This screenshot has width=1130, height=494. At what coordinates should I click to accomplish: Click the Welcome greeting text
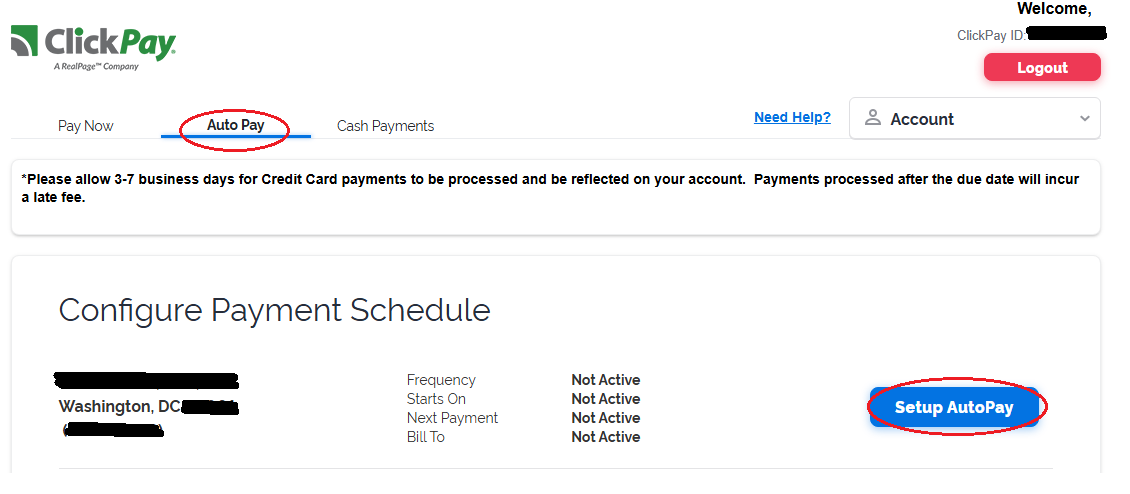pos(1053,9)
